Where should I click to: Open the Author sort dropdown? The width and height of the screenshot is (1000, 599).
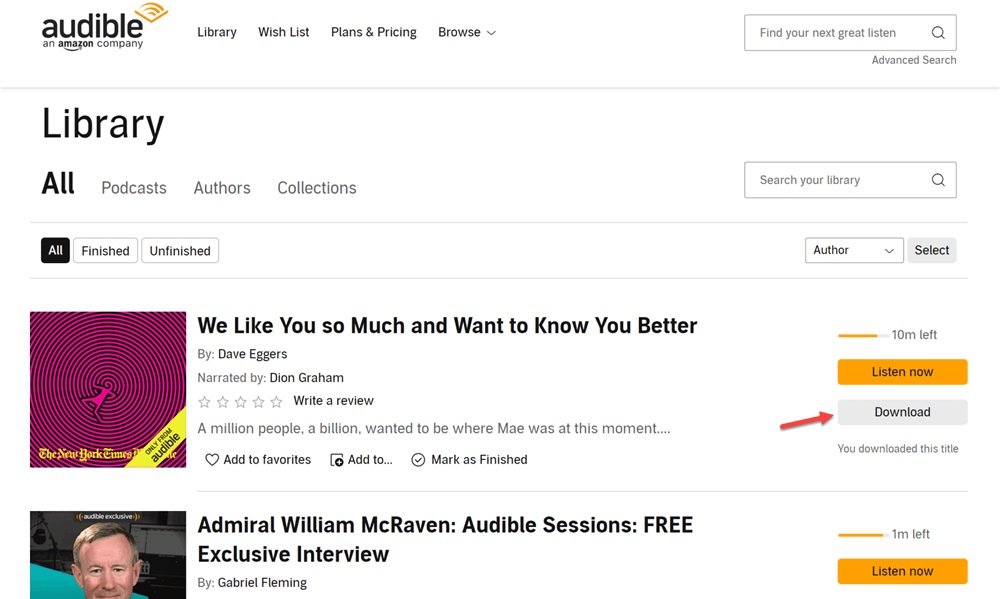(853, 250)
